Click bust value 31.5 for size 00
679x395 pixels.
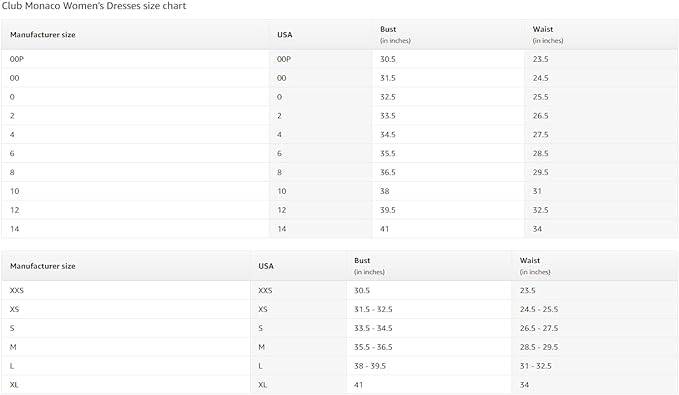click(x=388, y=78)
